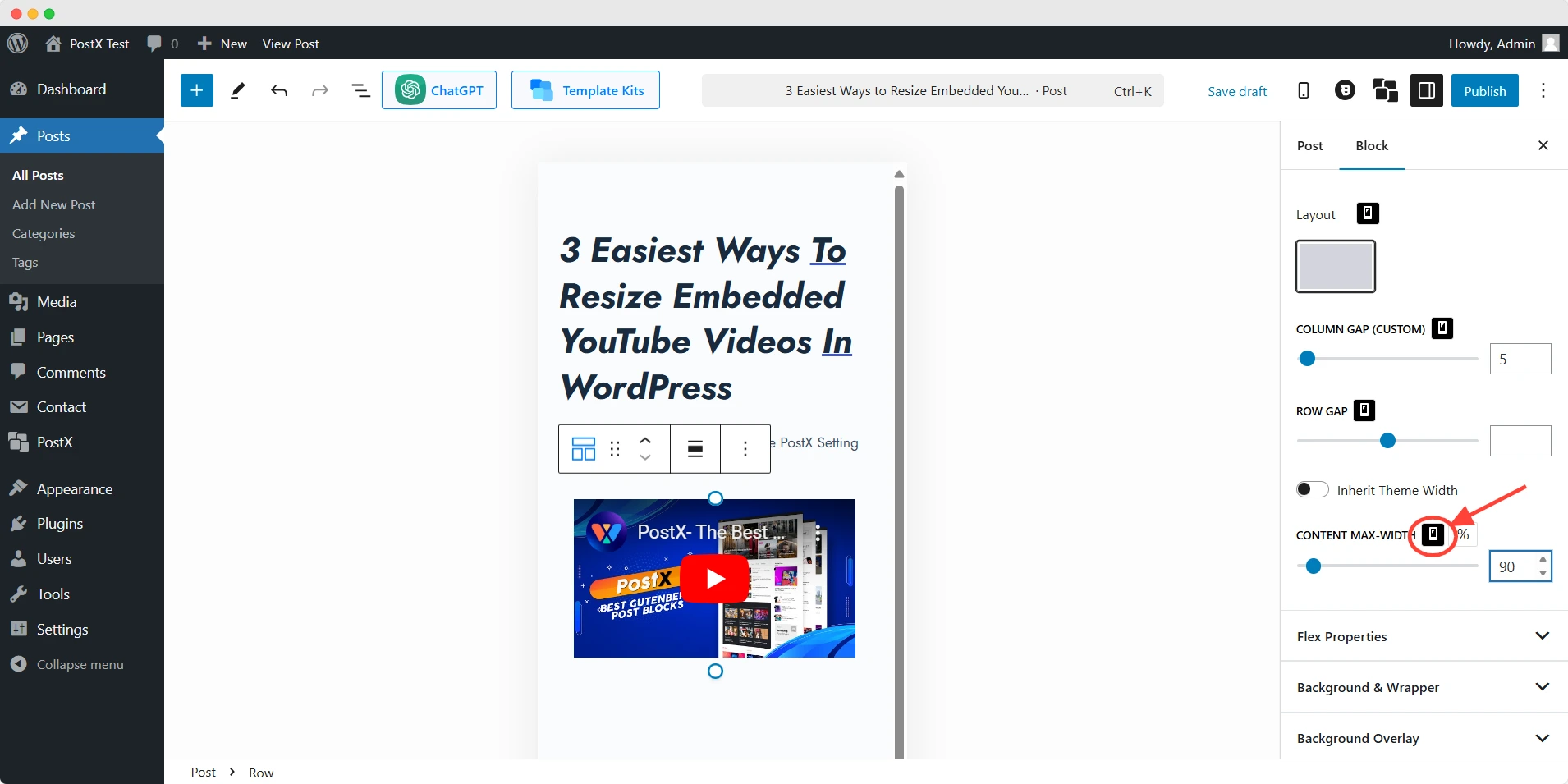This screenshot has width=1568, height=784.
Task: Undo the last change
Action: (279, 90)
